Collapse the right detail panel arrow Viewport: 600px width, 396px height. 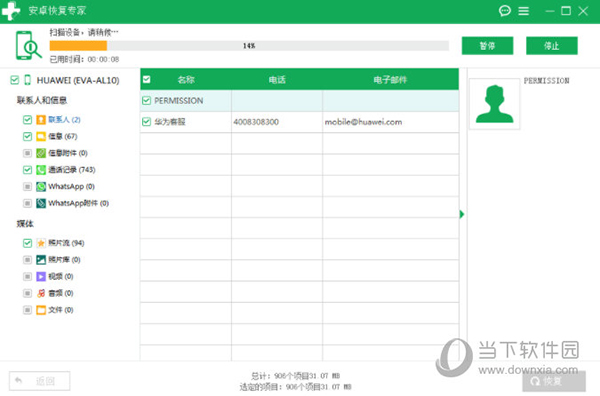tap(462, 214)
